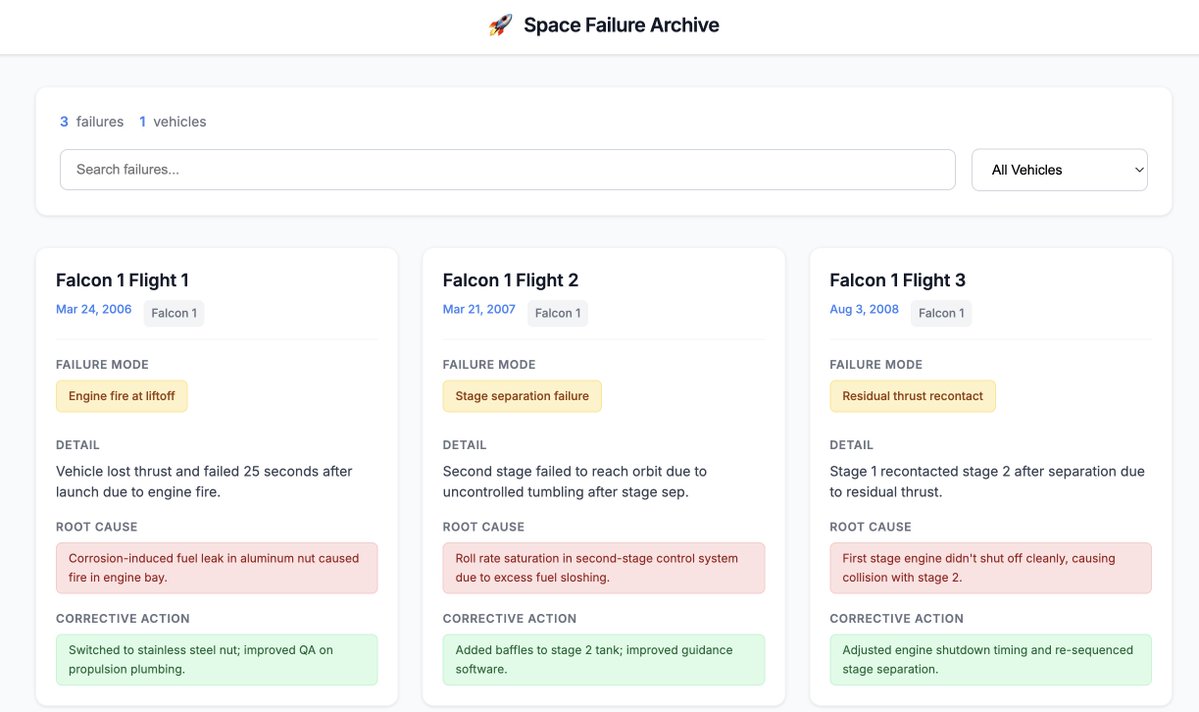Viewport: 1199px width, 712px height.
Task: Click CORRECTIVE ACTION label on Flight 2 card
Action: tap(510, 619)
